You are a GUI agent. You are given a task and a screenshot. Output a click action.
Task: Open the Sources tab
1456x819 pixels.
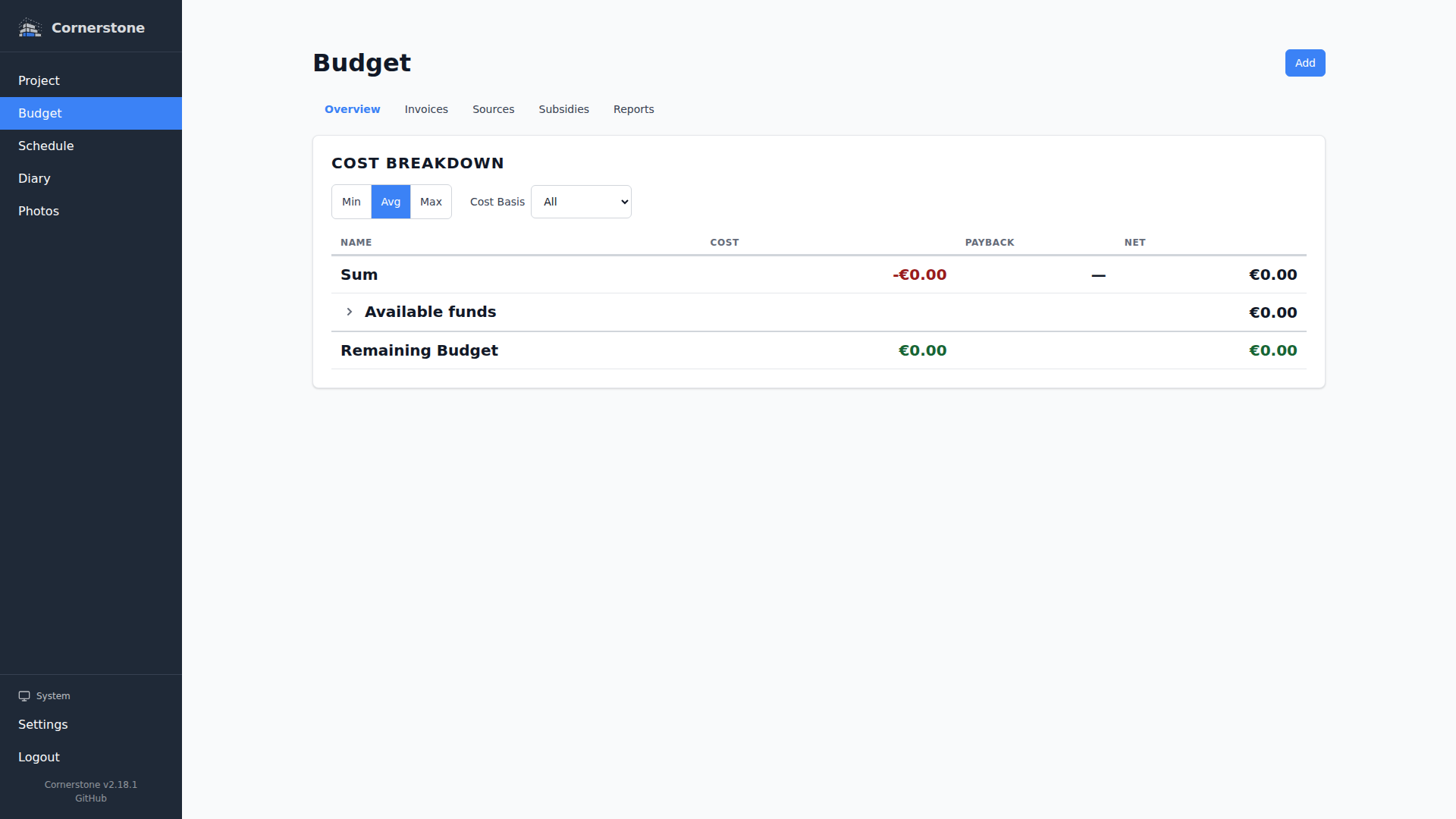point(494,109)
